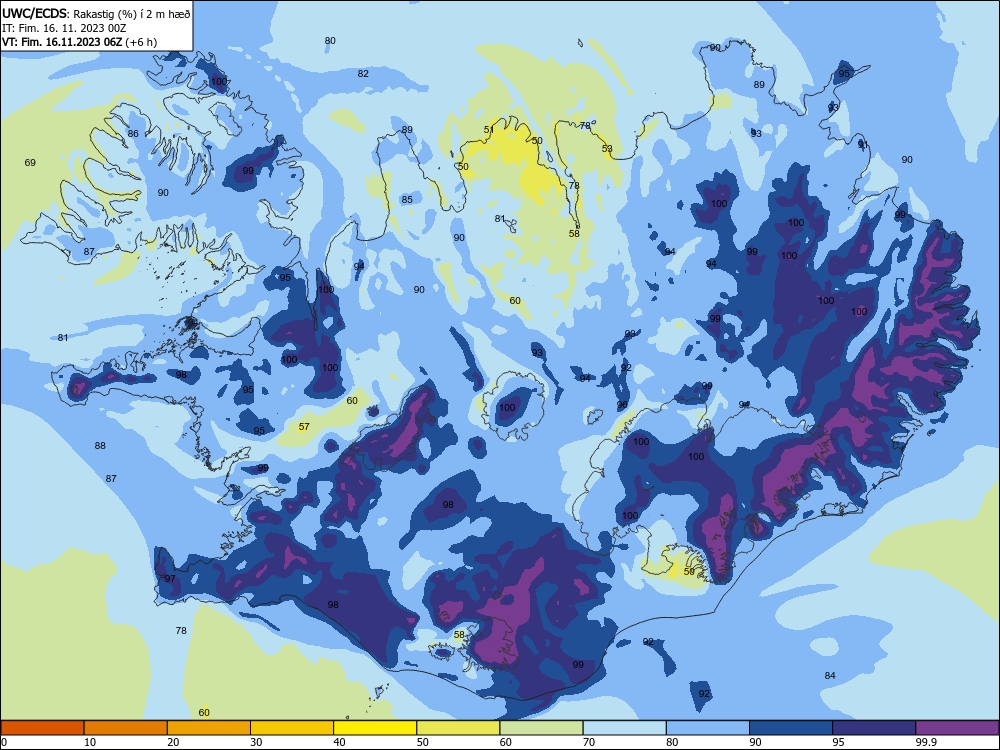Click the 40 legend scale label
1000x750 pixels.
tap(339, 742)
